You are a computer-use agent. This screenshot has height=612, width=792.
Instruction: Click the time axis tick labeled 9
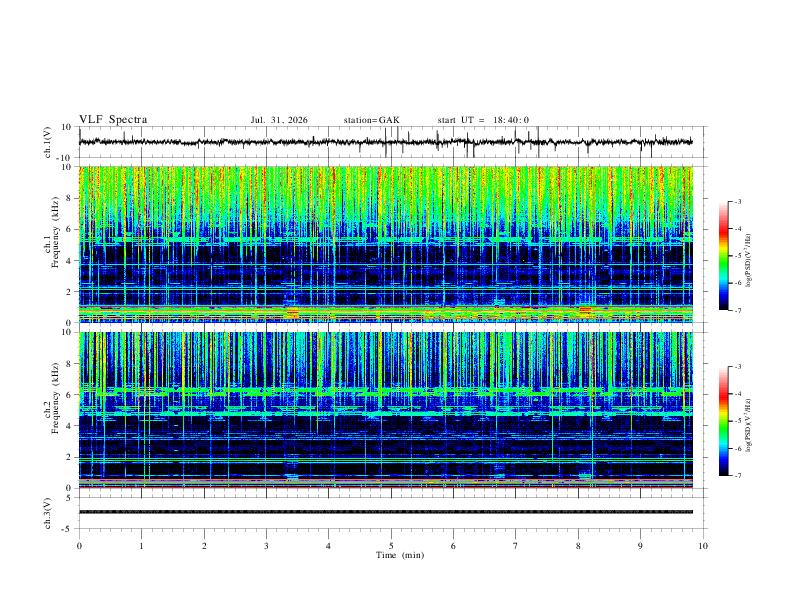click(x=640, y=546)
